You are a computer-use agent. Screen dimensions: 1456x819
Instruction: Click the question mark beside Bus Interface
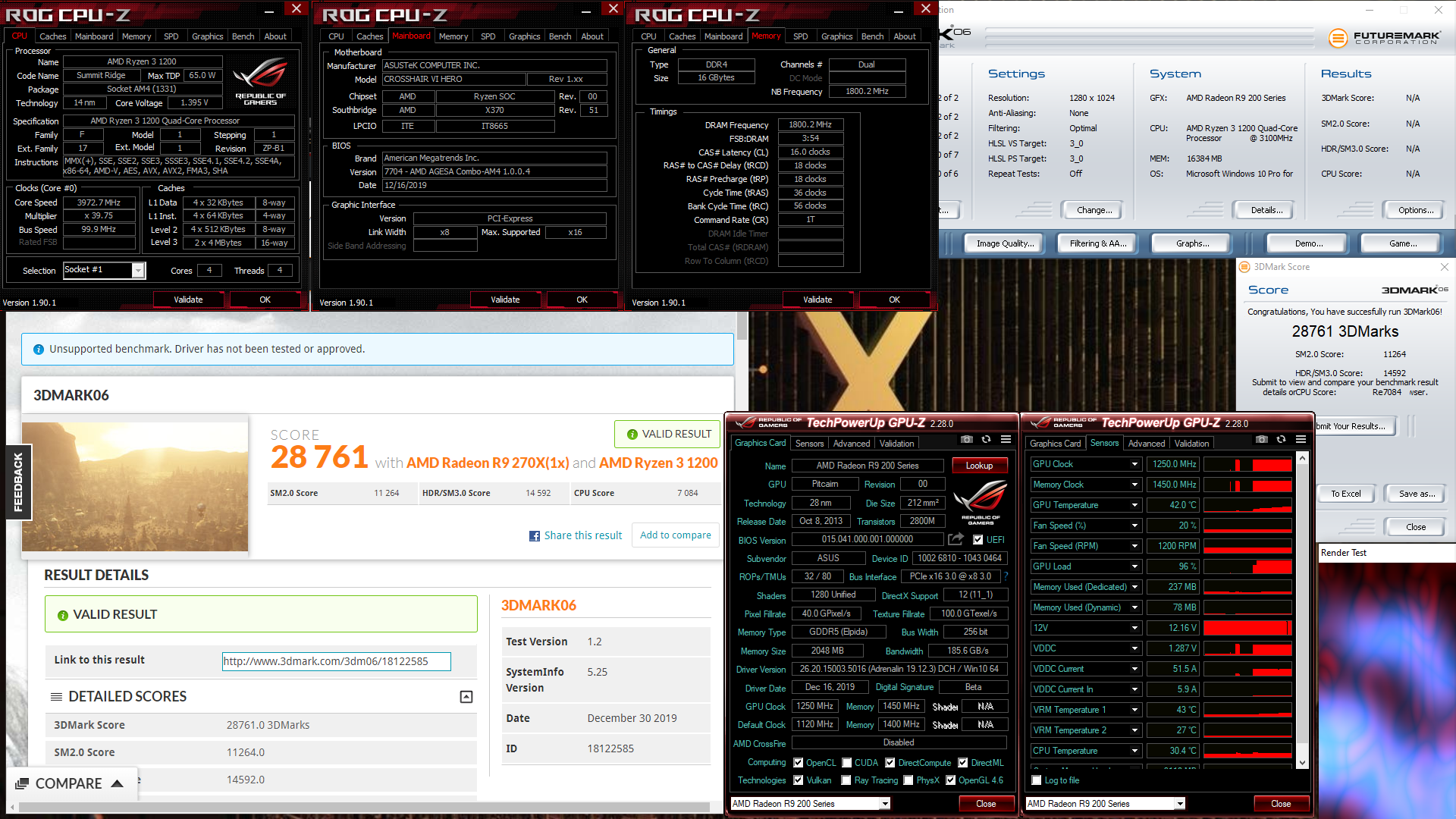point(1006,576)
